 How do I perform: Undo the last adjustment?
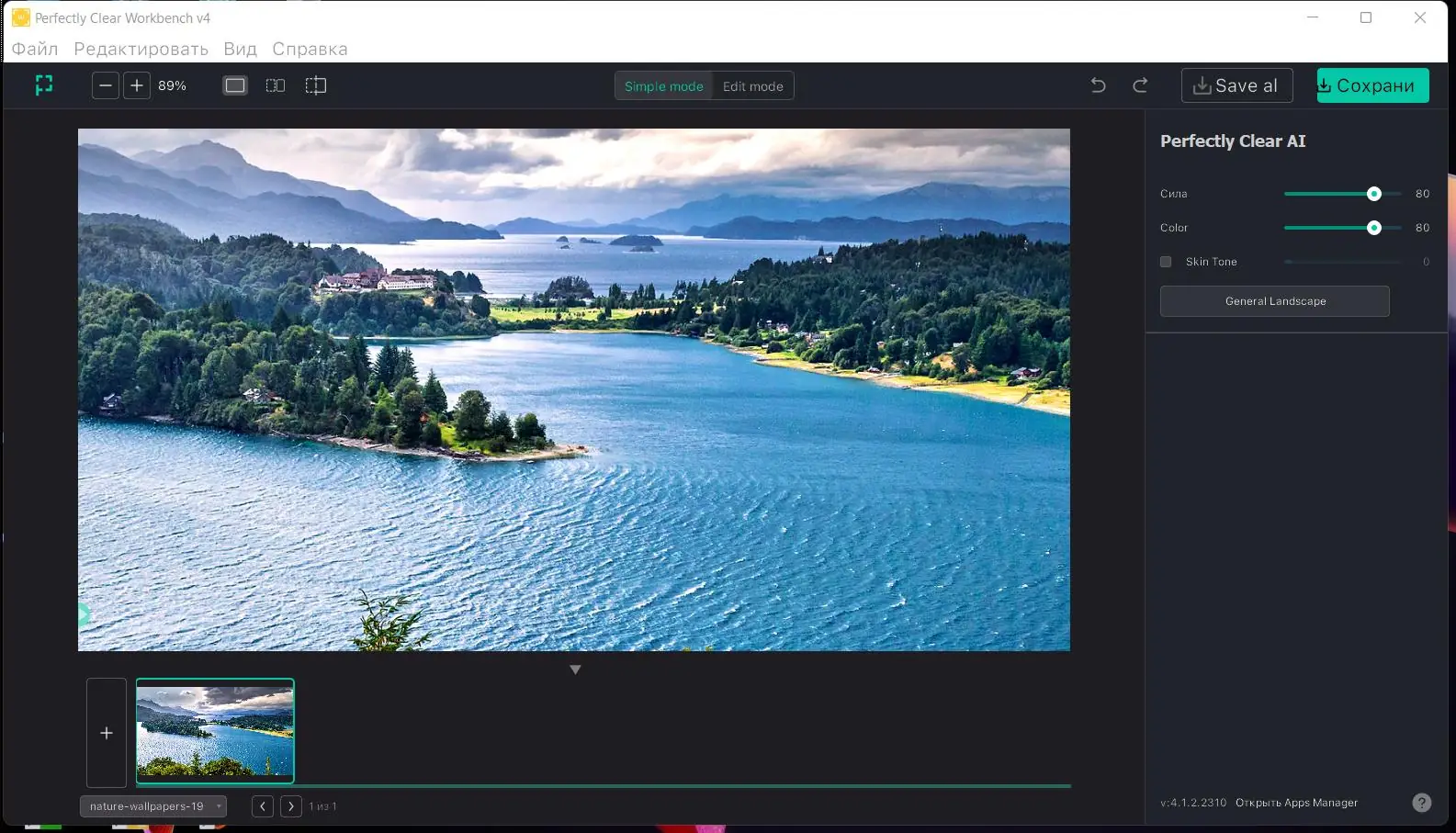coord(1098,85)
